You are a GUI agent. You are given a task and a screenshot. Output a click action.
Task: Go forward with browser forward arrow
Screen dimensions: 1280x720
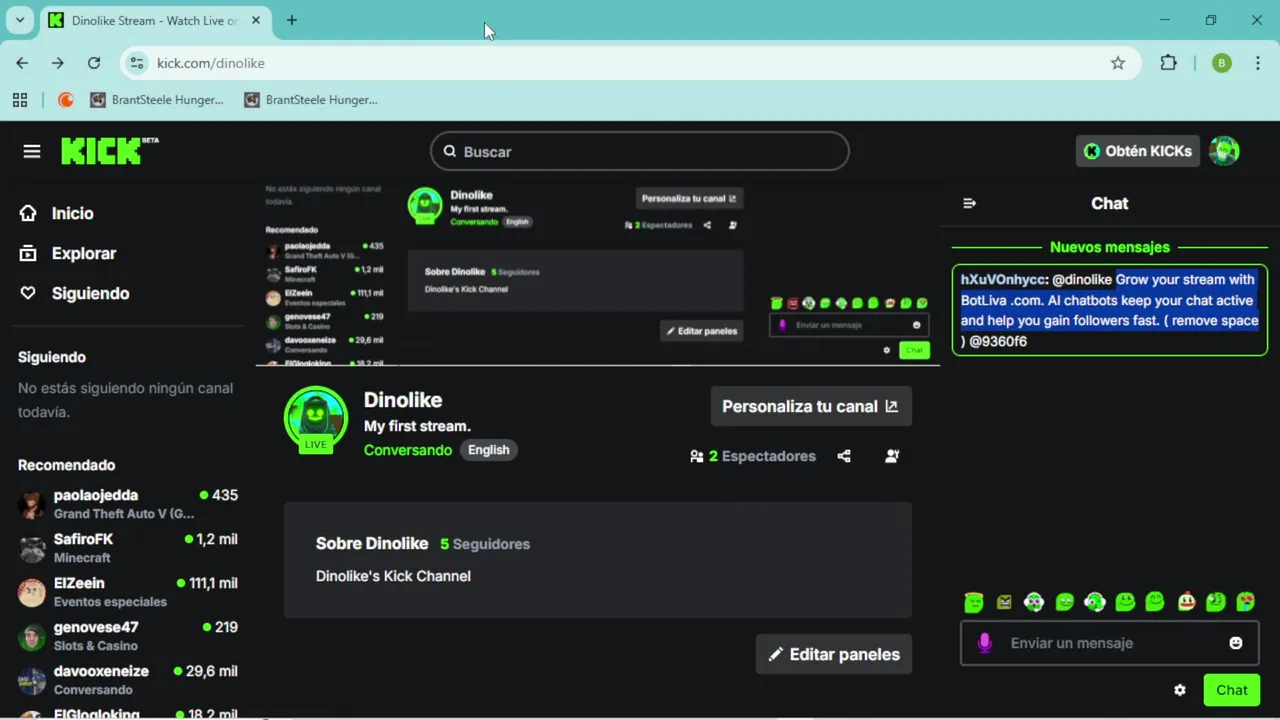(x=58, y=63)
